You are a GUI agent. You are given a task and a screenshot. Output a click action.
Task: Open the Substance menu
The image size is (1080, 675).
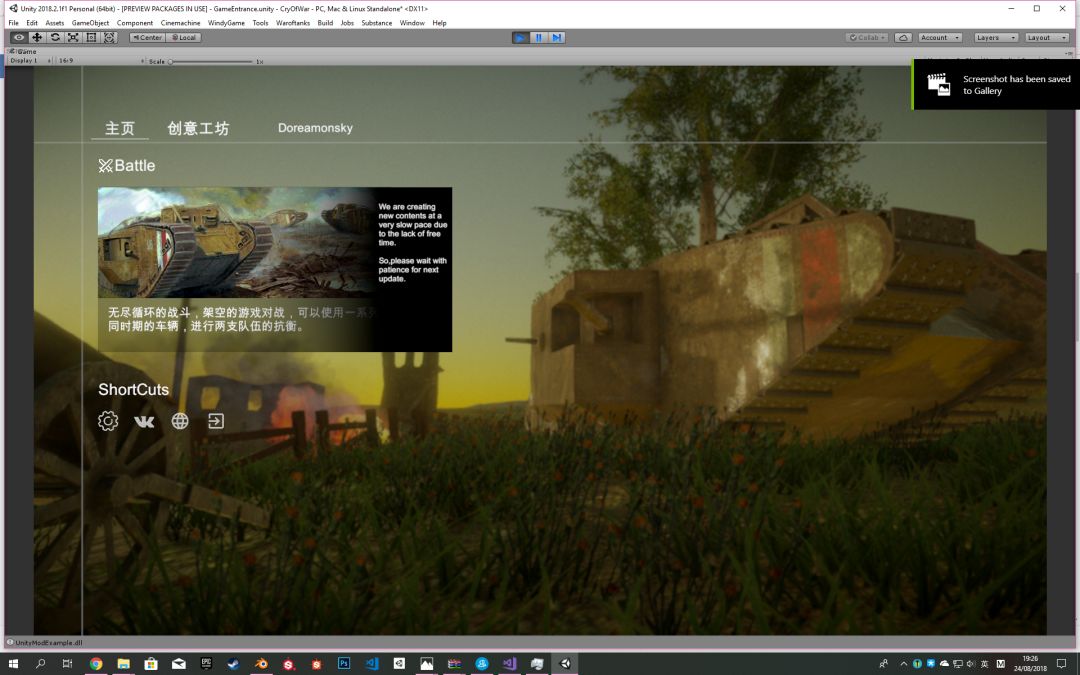(377, 23)
